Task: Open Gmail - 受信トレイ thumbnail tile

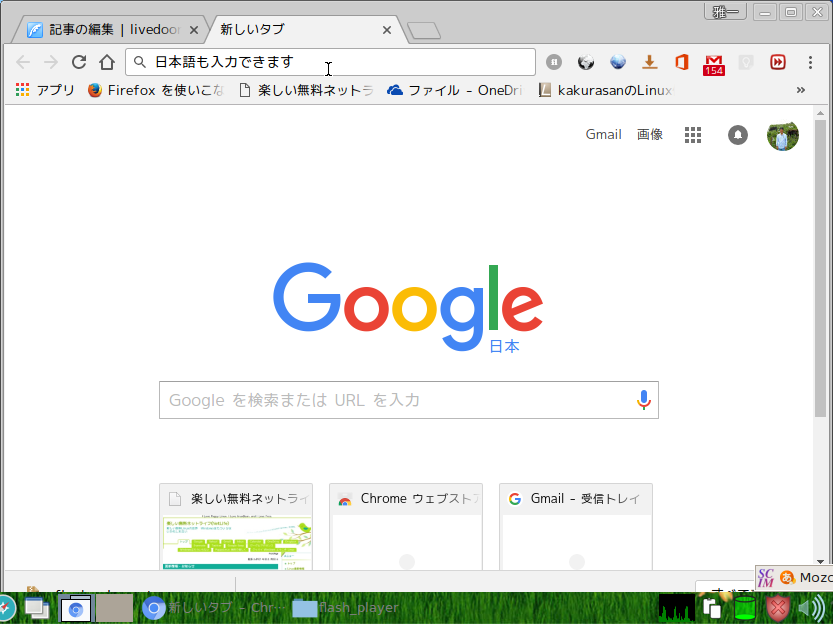Action: (576, 526)
